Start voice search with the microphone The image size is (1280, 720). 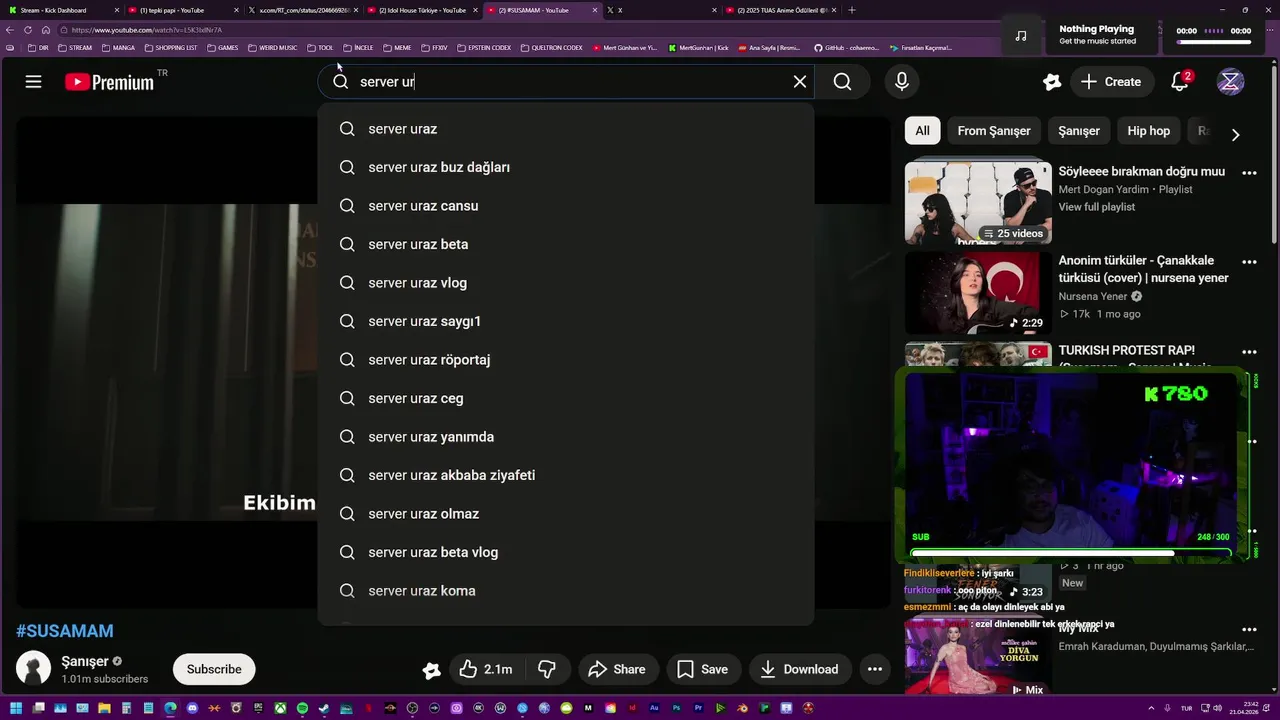click(902, 82)
